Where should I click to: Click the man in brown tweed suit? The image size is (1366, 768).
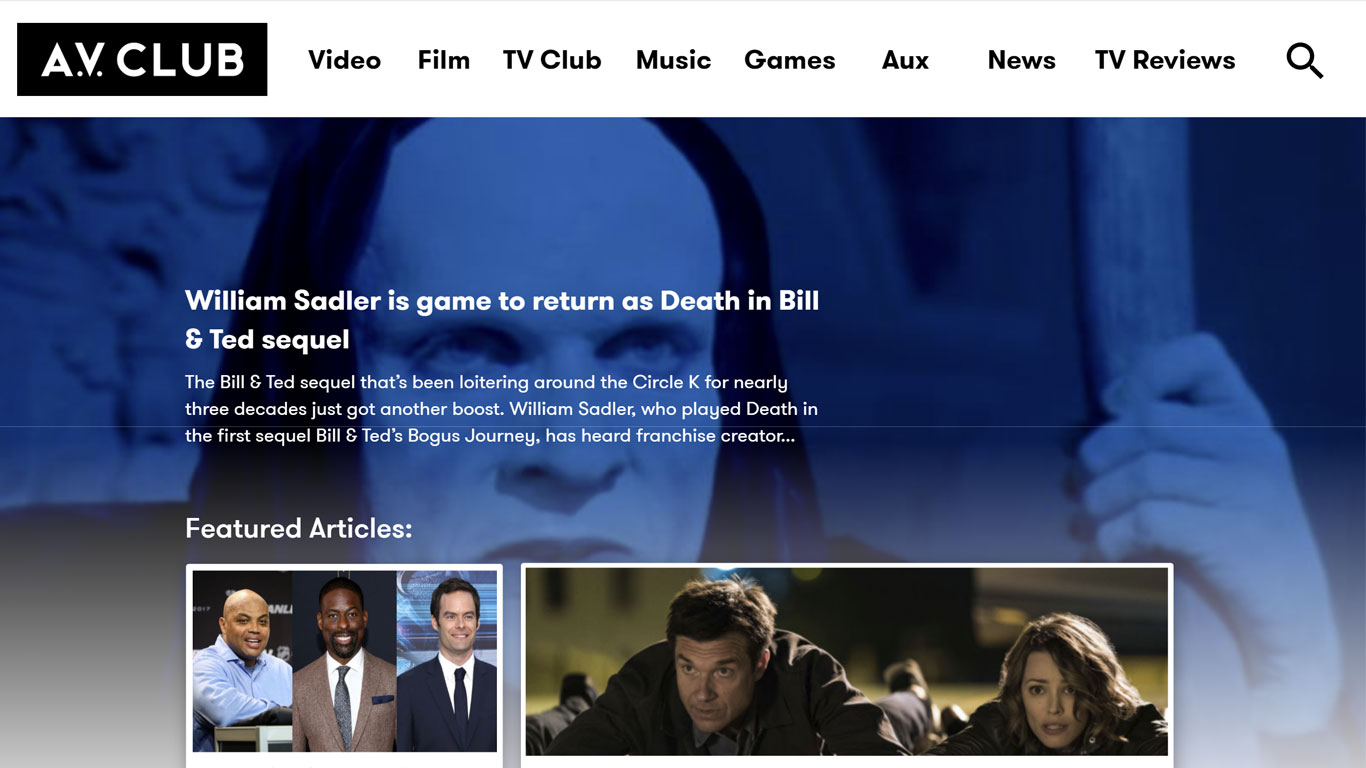[x=343, y=665]
